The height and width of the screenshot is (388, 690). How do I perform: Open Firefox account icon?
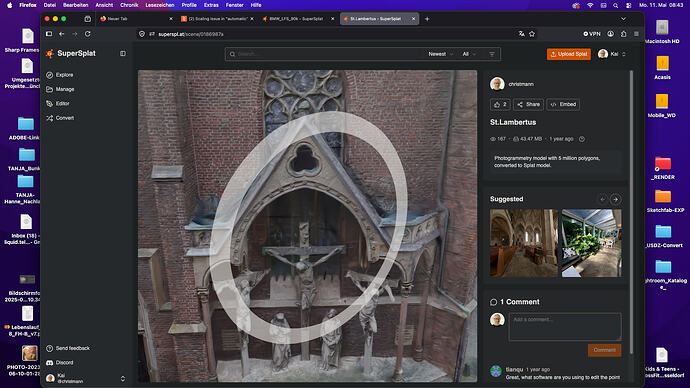point(610,34)
